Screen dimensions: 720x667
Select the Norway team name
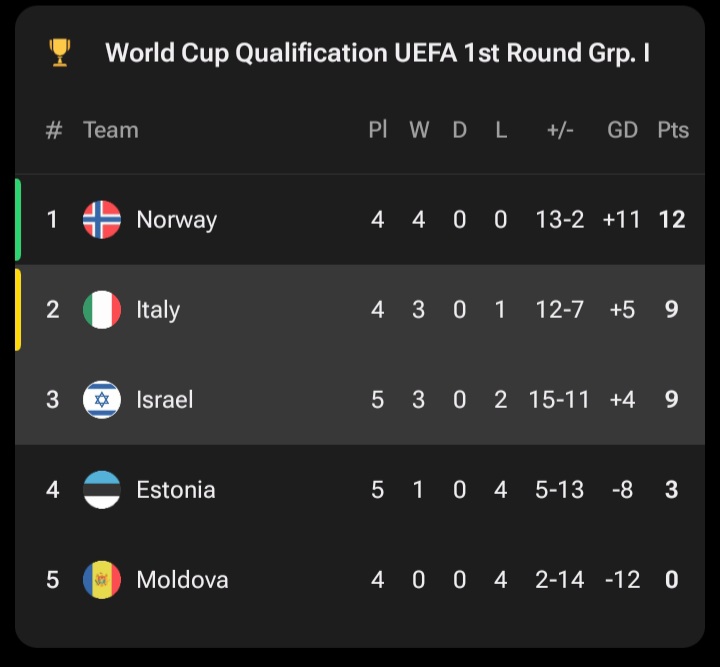click(x=176, y=220)
